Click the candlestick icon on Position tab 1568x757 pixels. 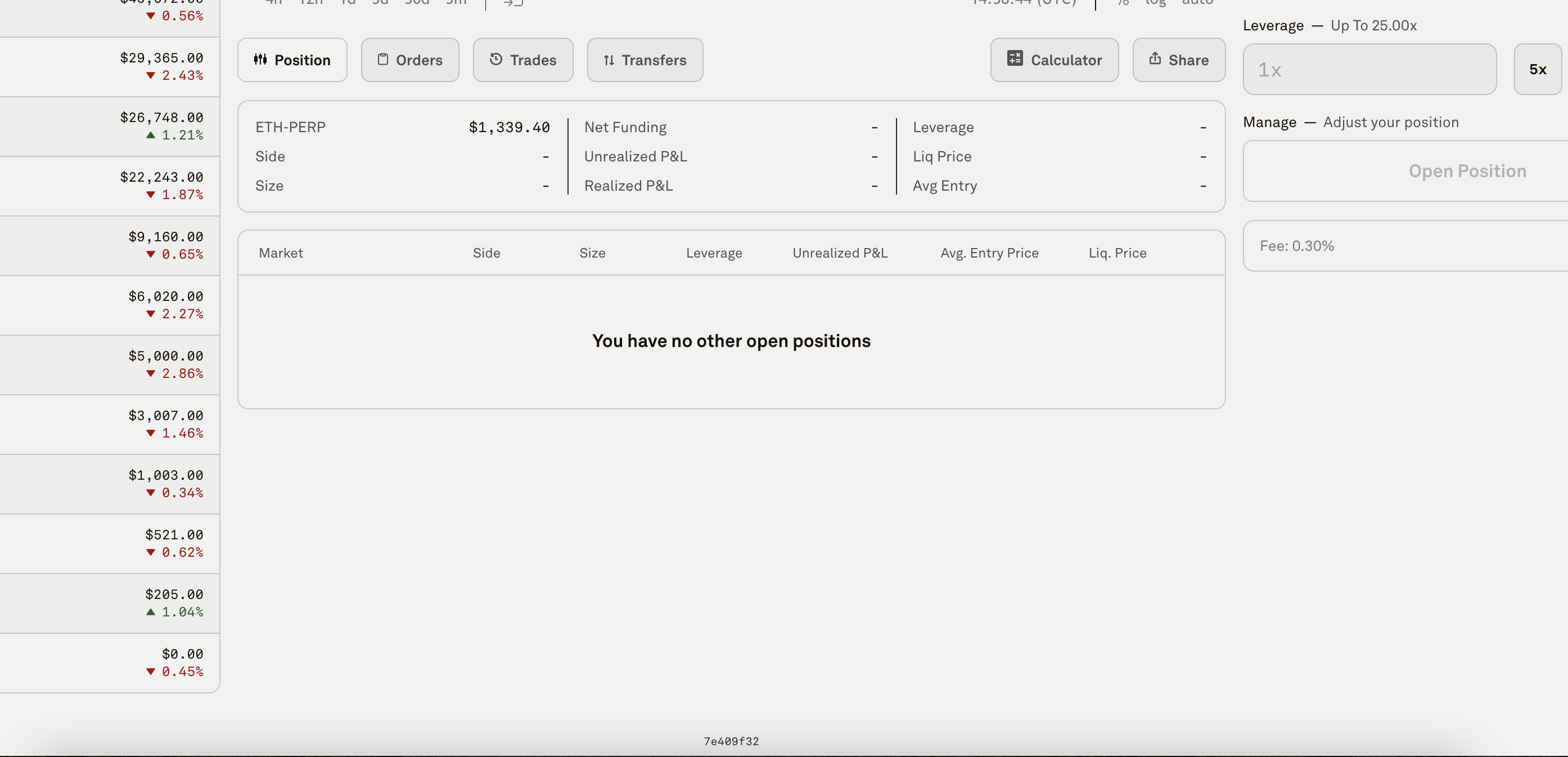point(260,59)
